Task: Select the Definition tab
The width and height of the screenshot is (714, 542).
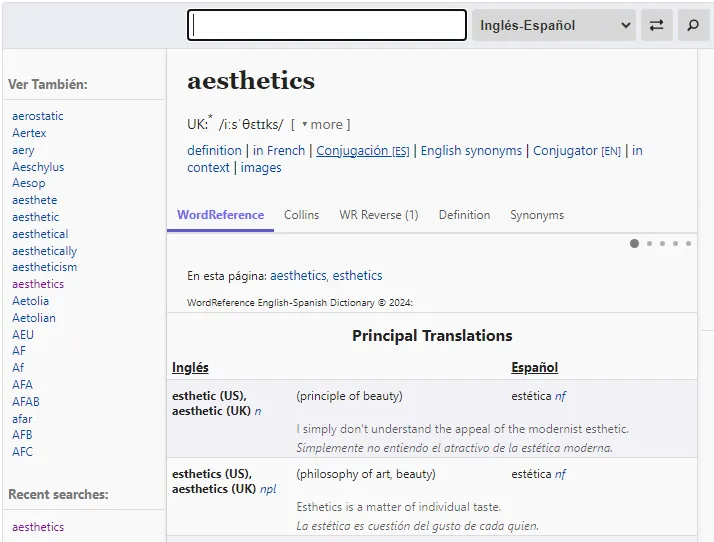Action: (464, 215)
